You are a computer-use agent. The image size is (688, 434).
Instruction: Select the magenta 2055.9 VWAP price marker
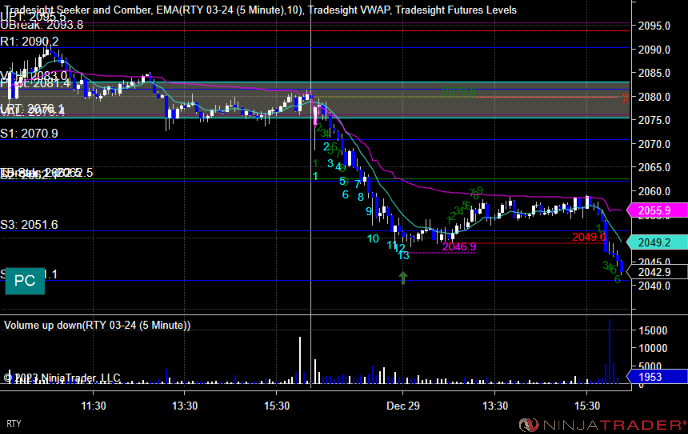656,211
